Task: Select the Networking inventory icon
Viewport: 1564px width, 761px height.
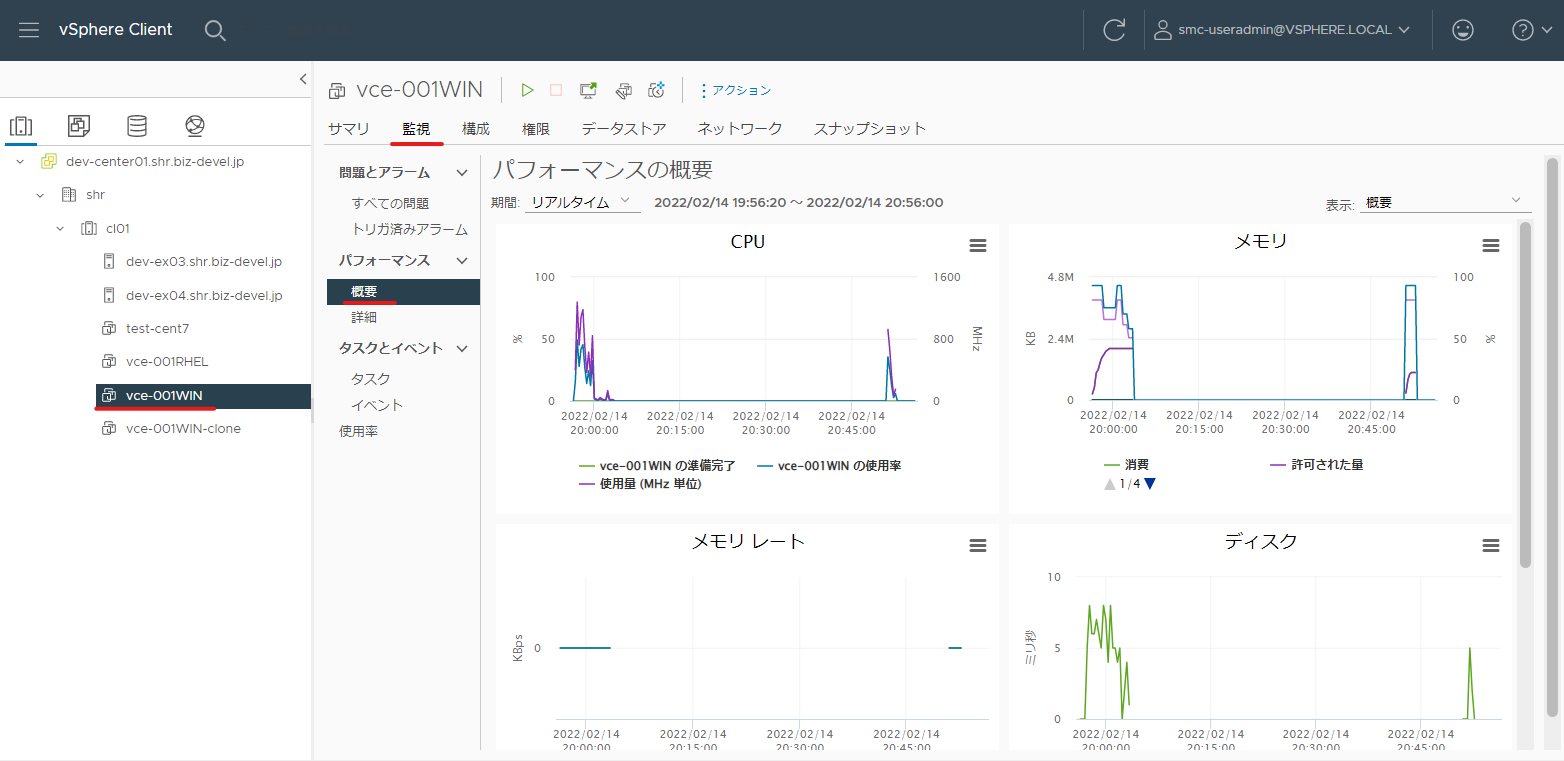Action: [x=195, y=126]
